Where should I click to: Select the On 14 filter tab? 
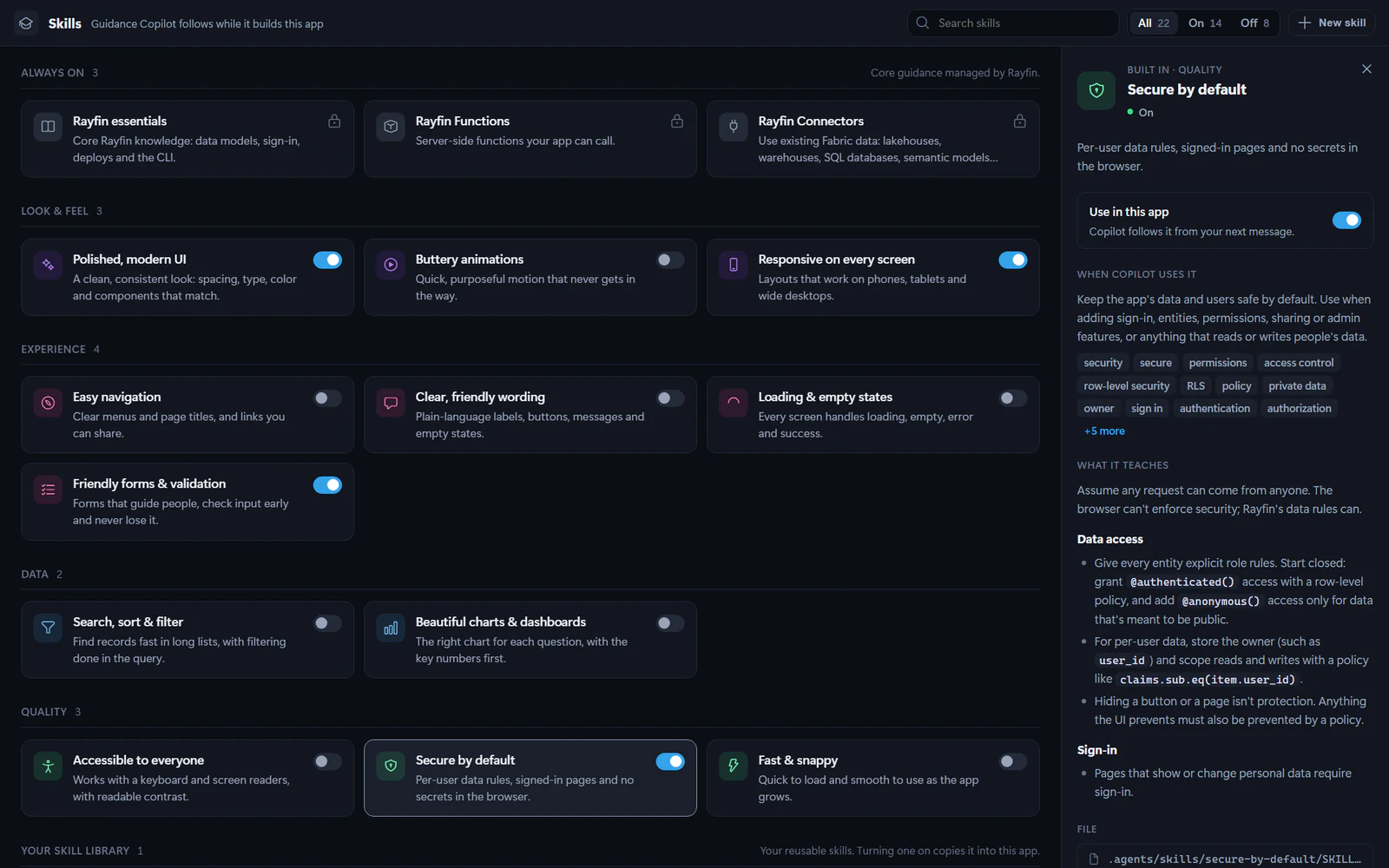(1205, 23)
